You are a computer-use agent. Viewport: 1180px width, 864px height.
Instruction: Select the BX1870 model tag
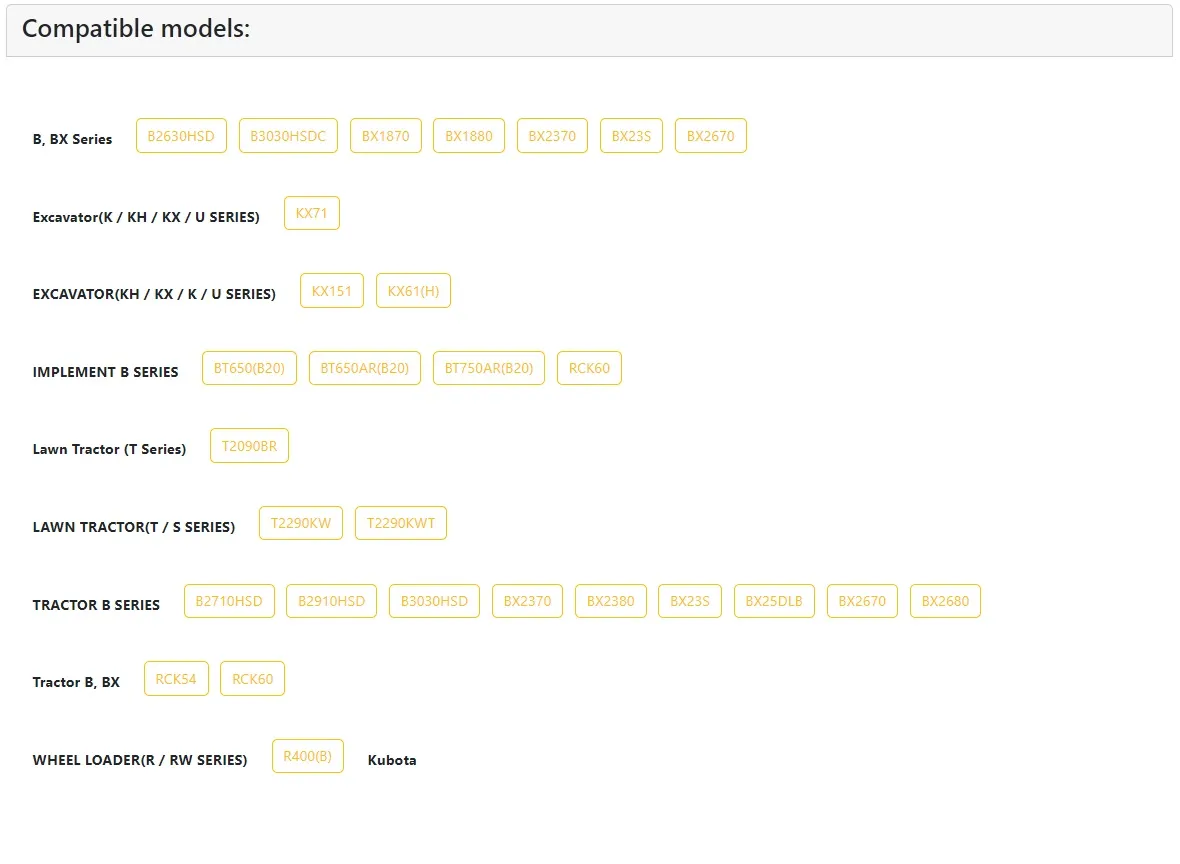385,136
